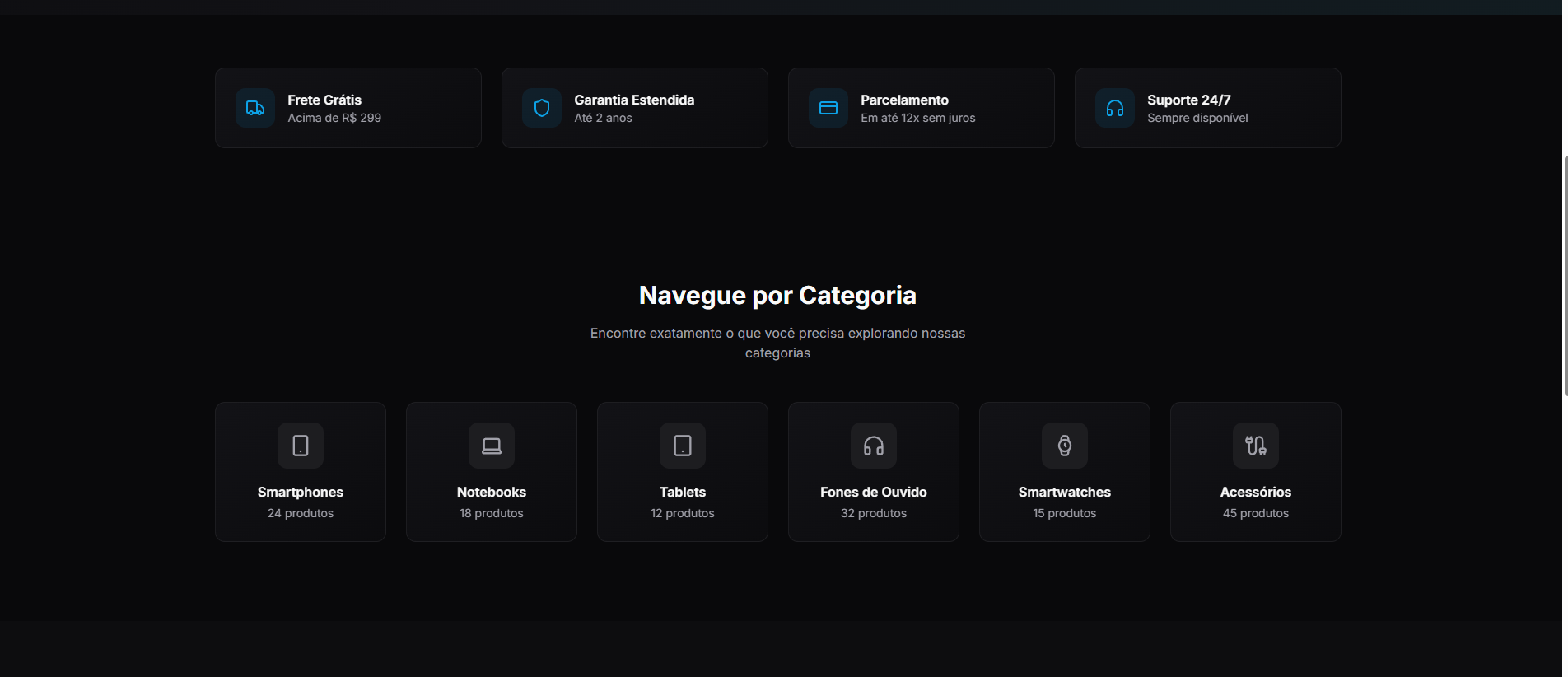Select the Smartphones category icon
This screenshot has width=1568, height=677.
coord(301,446)
